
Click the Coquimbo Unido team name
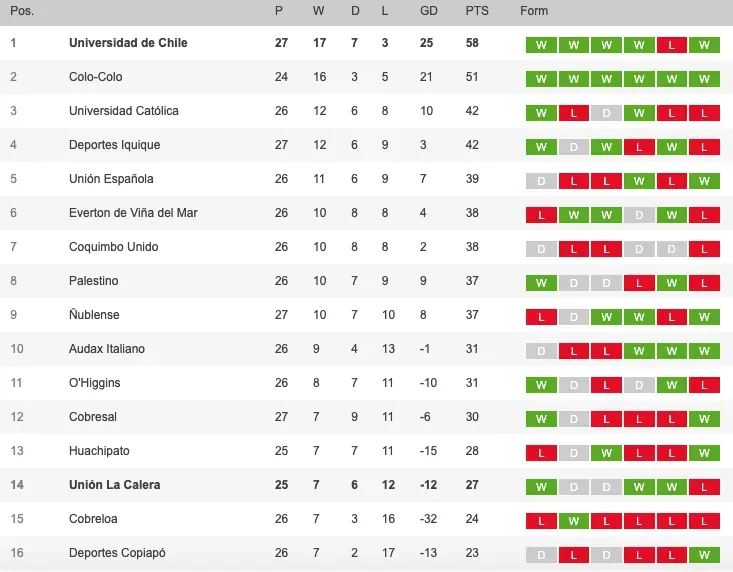click(113, 247)
